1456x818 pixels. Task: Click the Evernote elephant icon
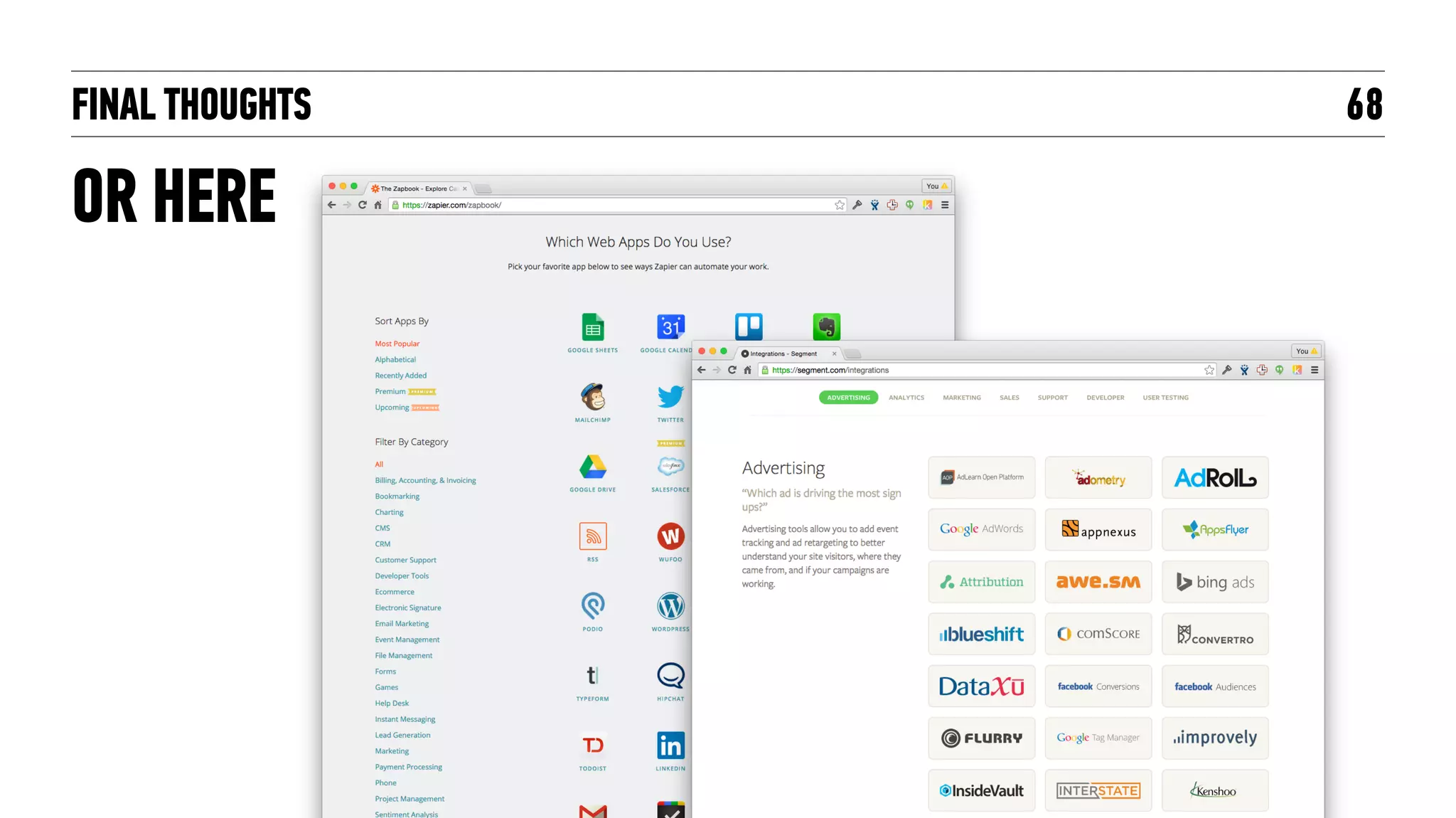[826, 327]
